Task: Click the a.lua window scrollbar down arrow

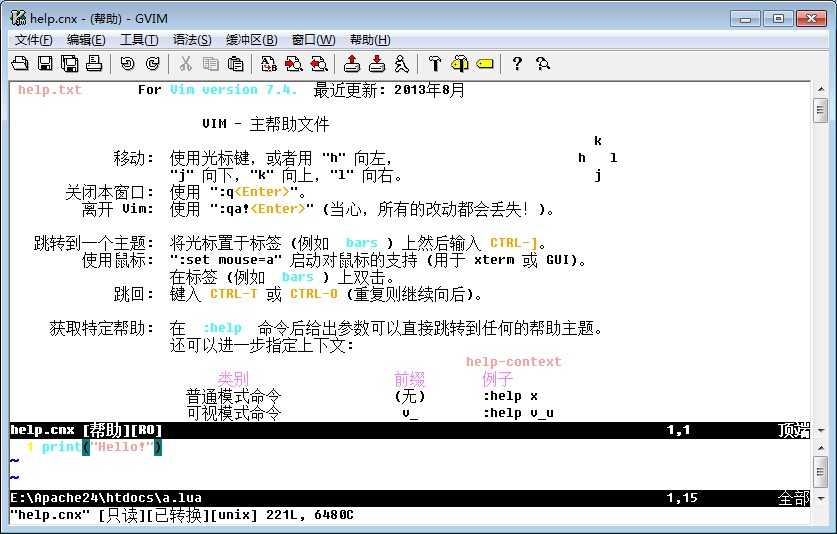Action: [x=820, y=498]
